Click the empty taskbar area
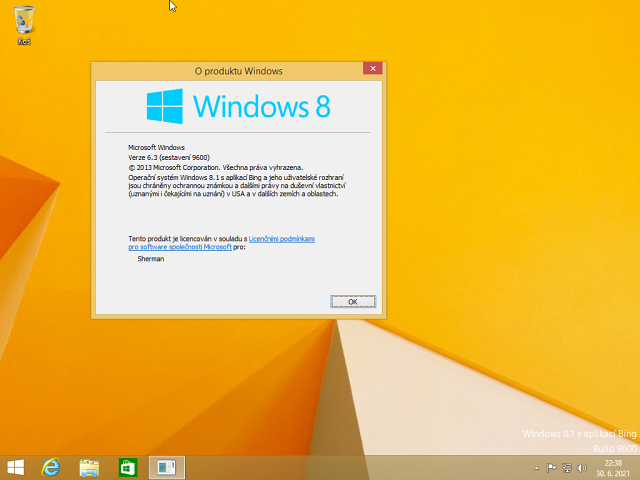The image size is (640, 480). pyautogui.click(x=350, y=467)
